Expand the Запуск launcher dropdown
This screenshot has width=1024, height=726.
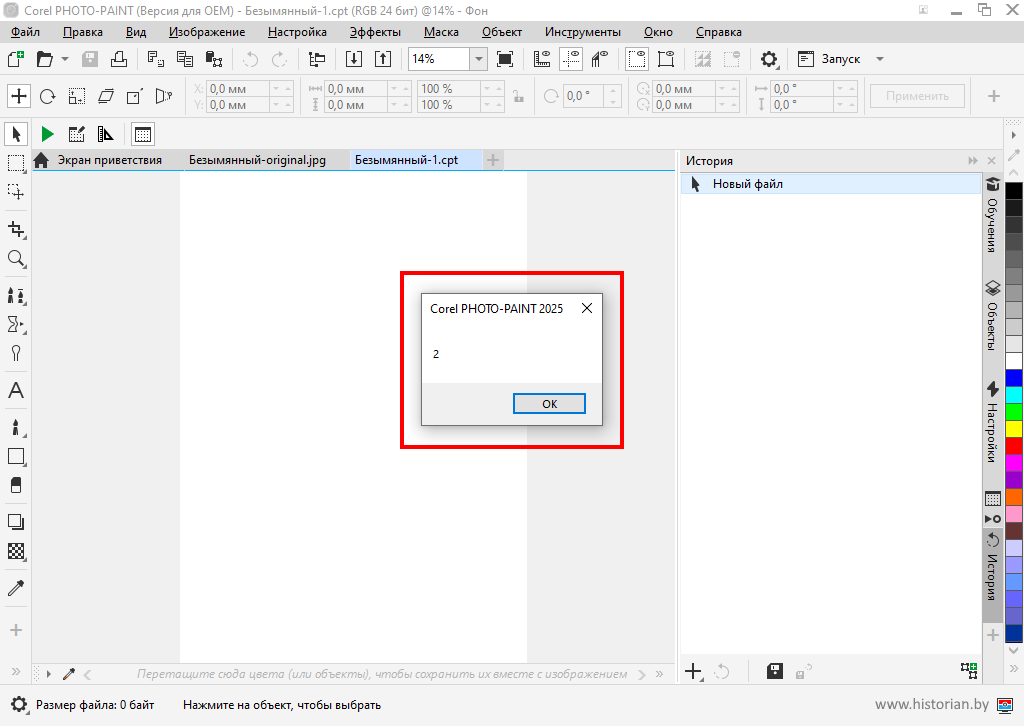880,59
